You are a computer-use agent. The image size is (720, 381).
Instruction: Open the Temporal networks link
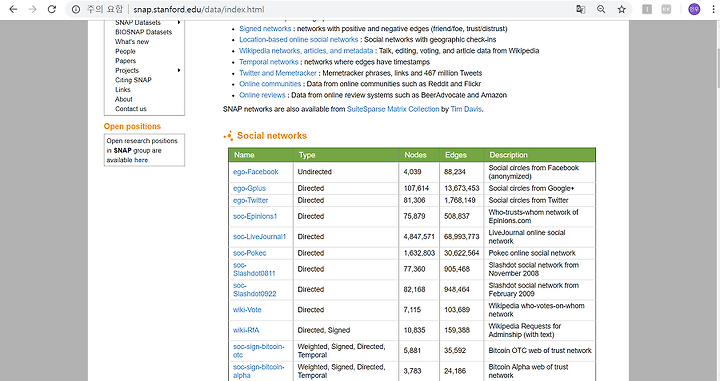[x=269, y=62]
